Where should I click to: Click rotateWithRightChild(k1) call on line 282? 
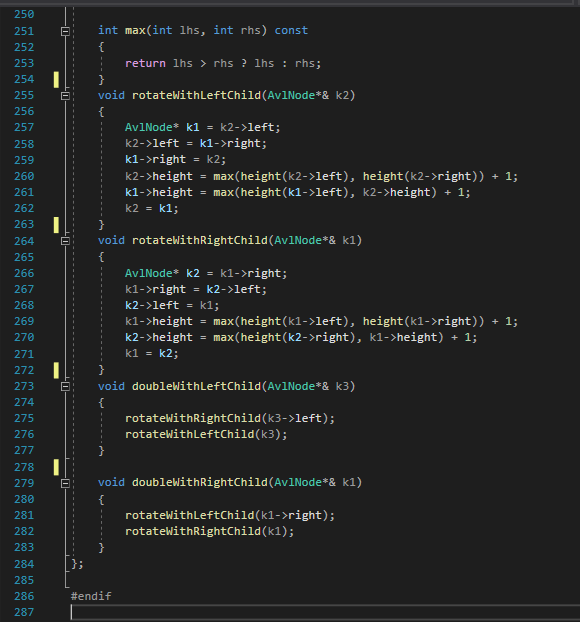coord(209,531)
